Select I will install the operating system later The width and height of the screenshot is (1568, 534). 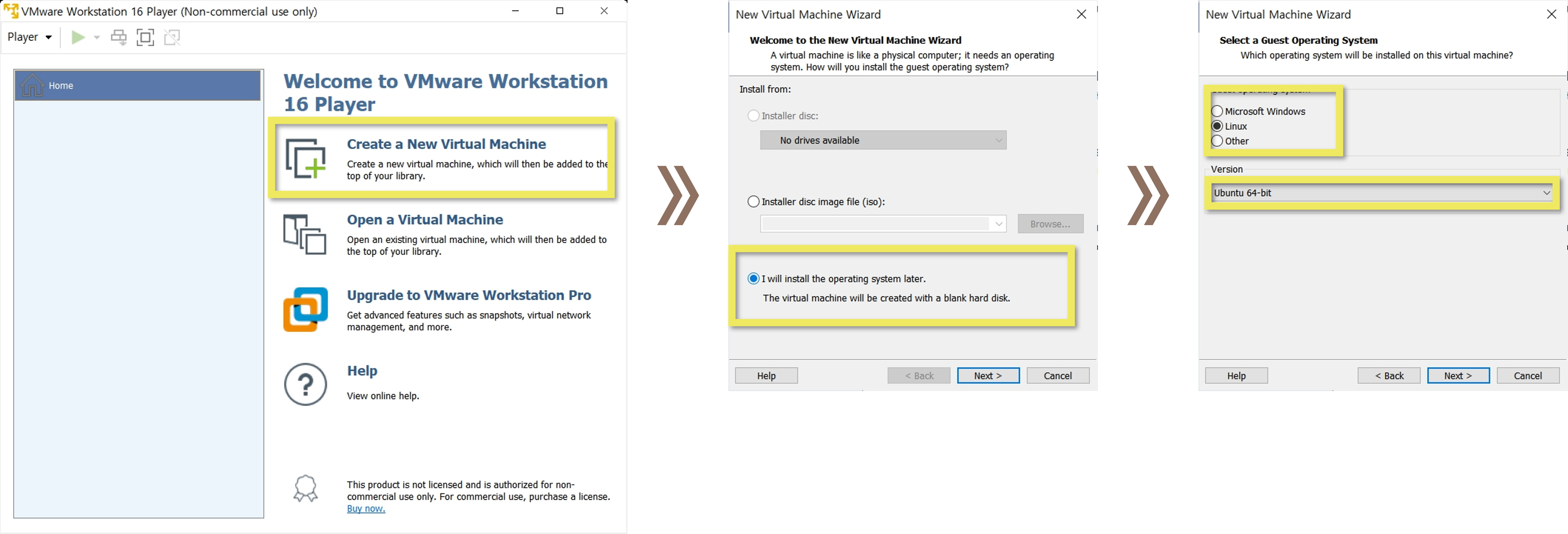coord(753,279)
